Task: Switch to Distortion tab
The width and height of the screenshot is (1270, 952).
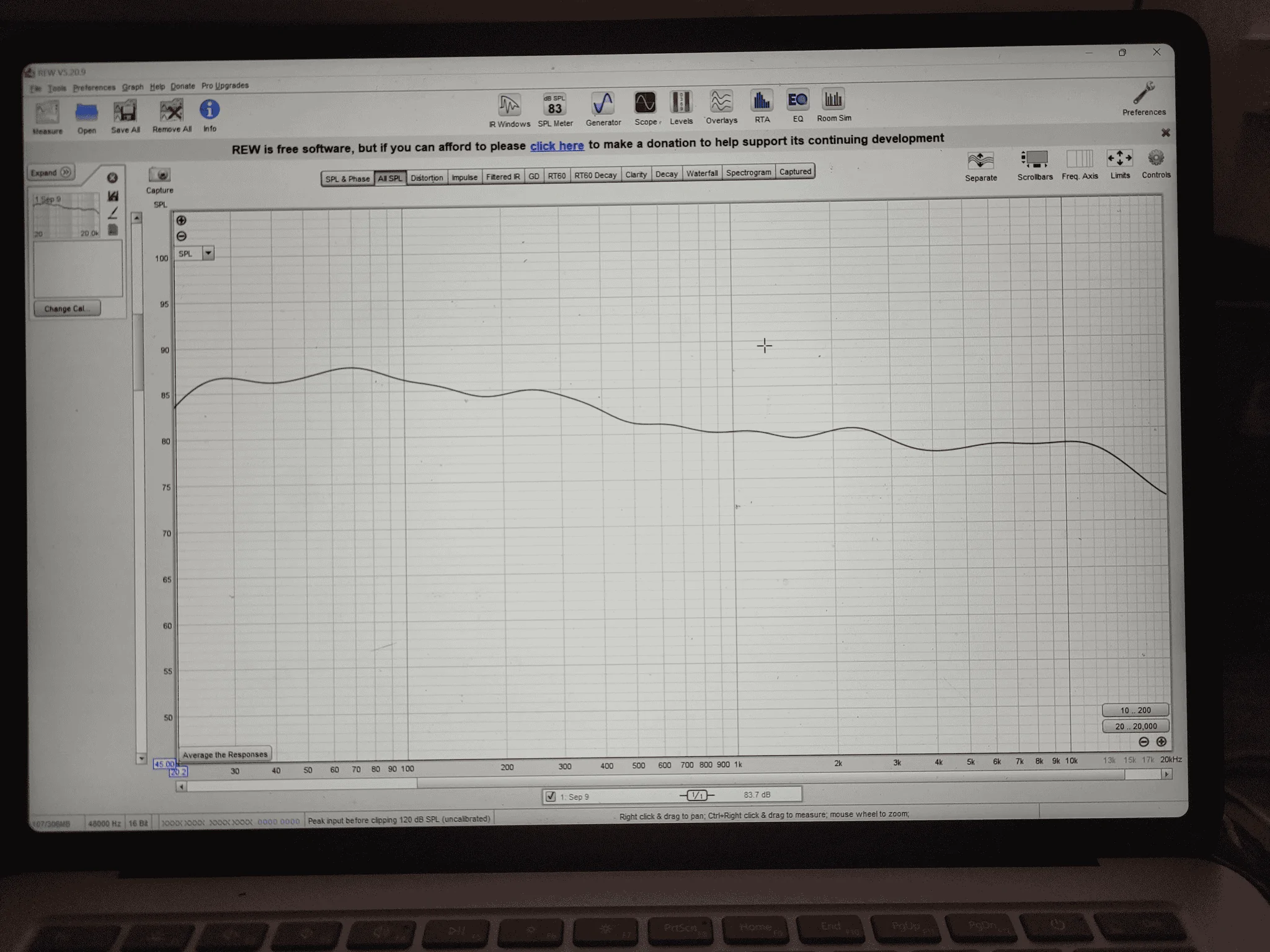Action: pyautogui.click(x=427, y=177)
